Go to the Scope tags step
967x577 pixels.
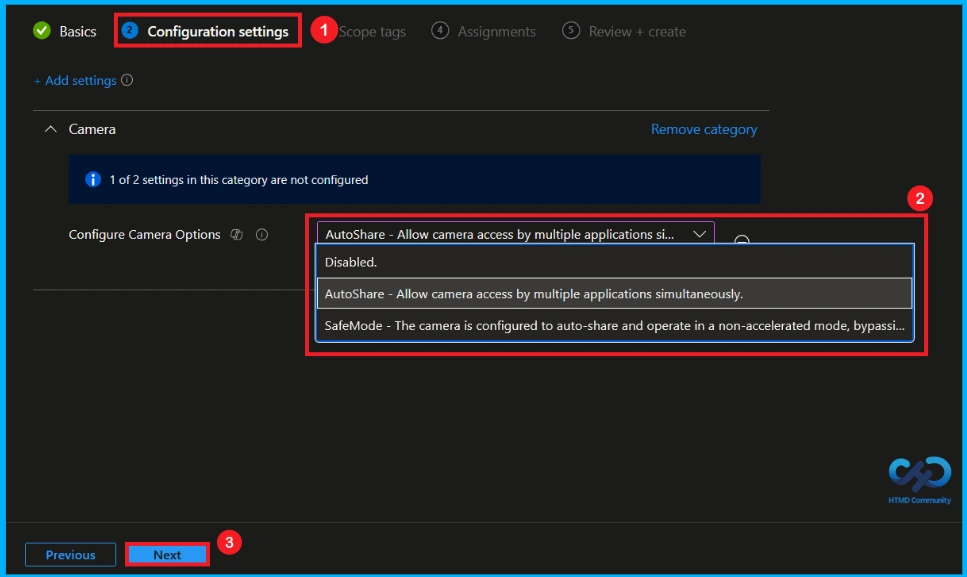coord(372,31)
